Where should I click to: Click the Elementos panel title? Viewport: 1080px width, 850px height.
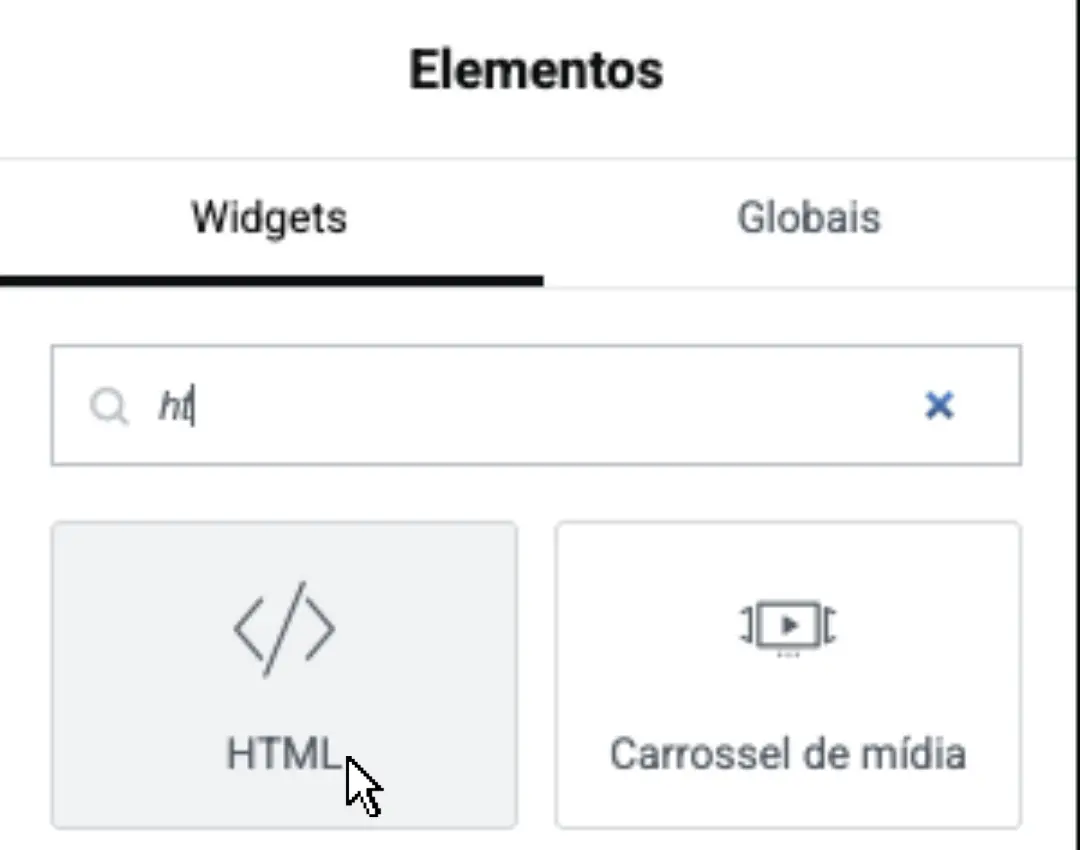click(537, 69)
